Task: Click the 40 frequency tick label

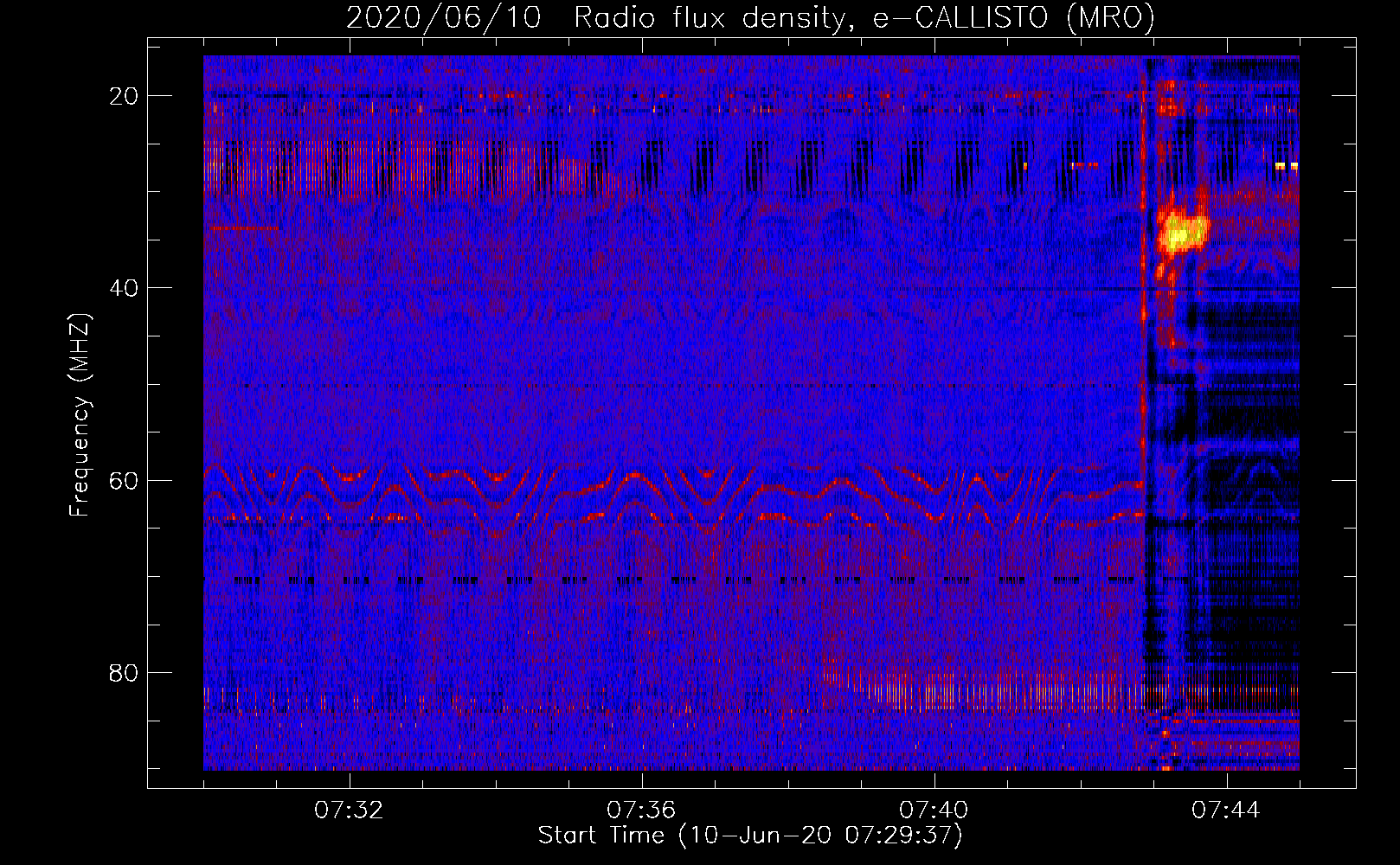Action: (x=125, y=288)
